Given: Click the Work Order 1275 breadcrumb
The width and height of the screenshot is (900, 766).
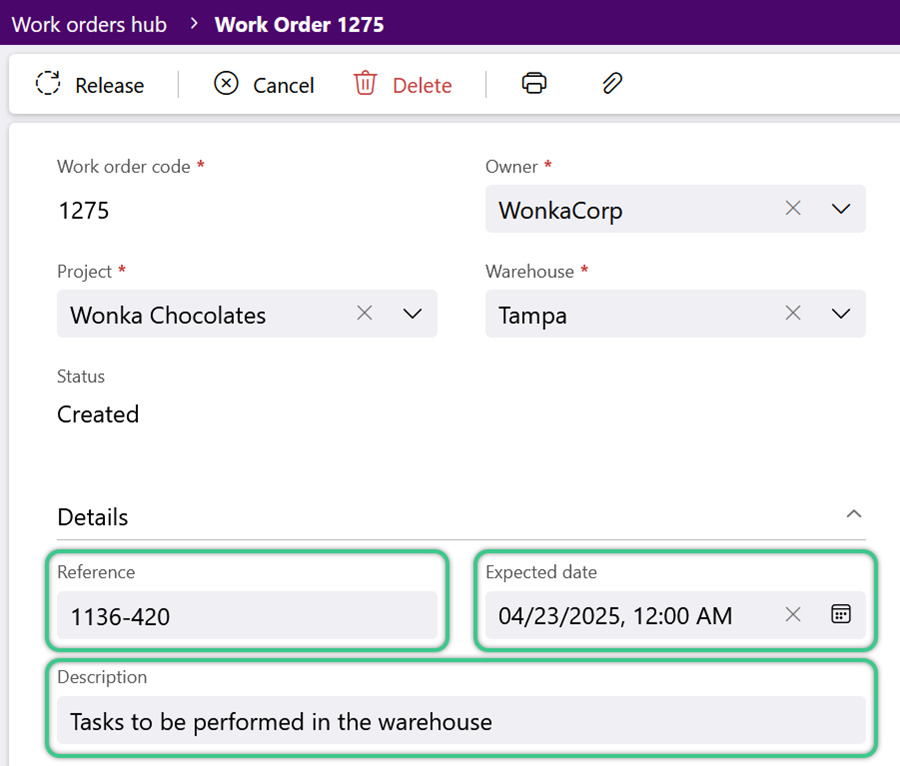Looking at the screenshot, I should point(299,25).
